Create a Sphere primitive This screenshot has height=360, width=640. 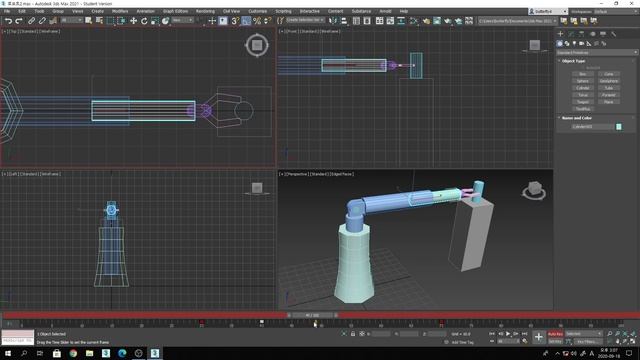coord(582,81)
